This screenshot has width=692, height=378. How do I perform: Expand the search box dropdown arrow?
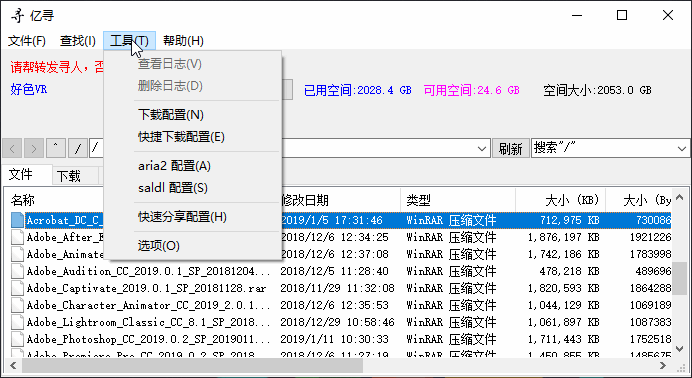click(x=681, y=149)
